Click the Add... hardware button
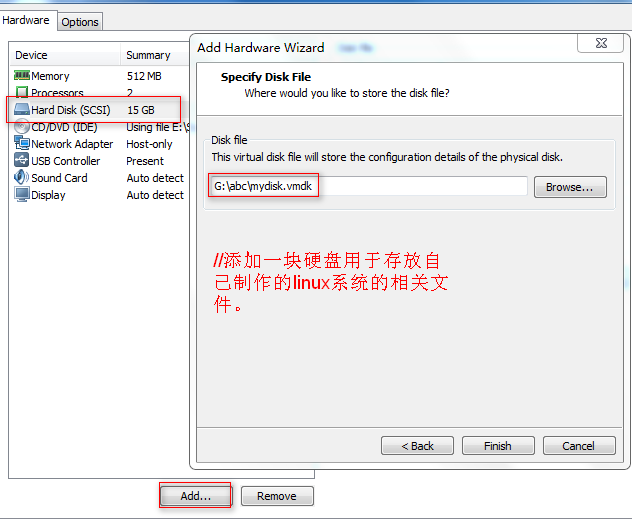 [196, 496]
